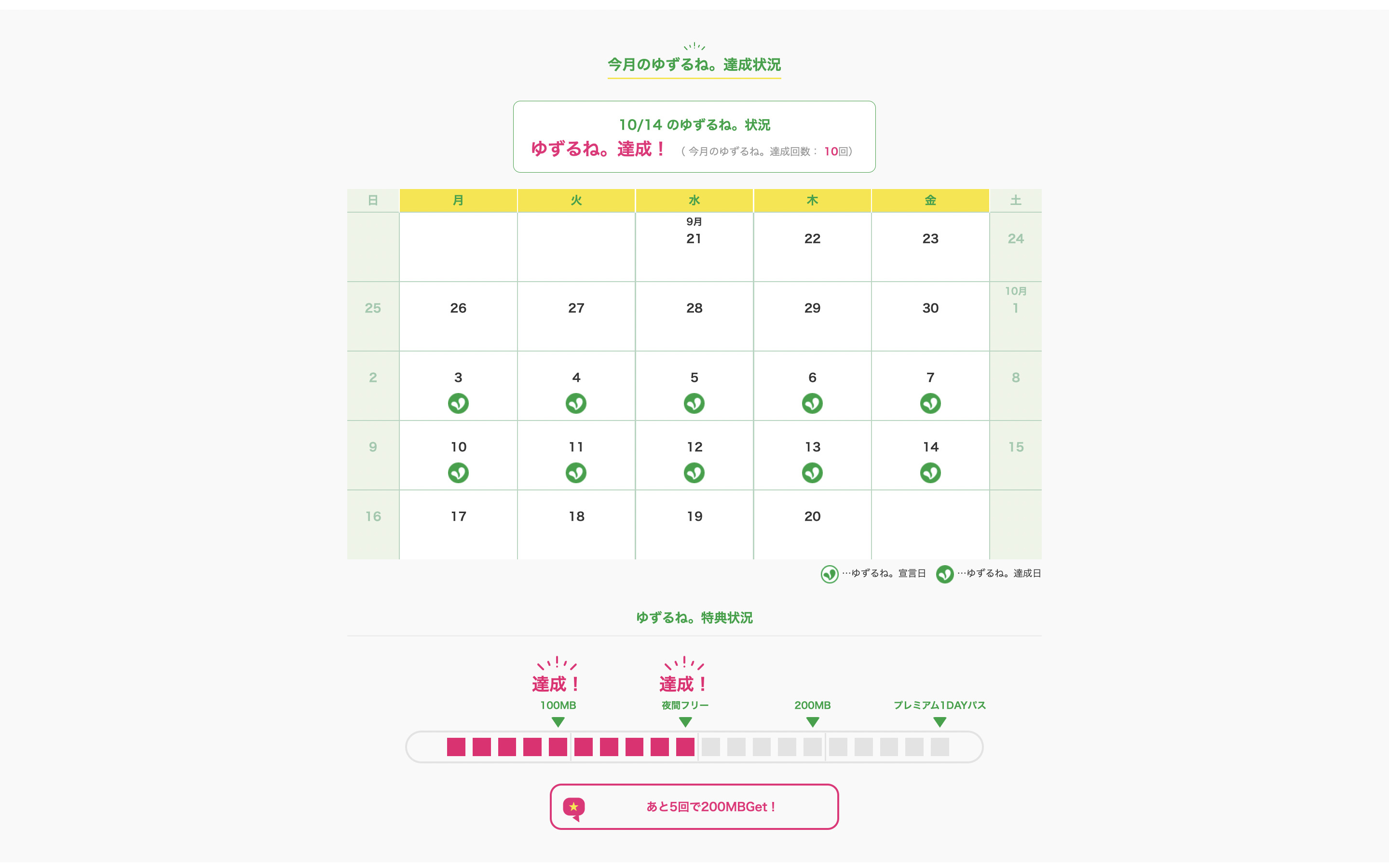Click the ゆずるね。宣言日 legend icon
This screenshot has width=1389, height=868.
pyautogui.click(x=829, y=573)
